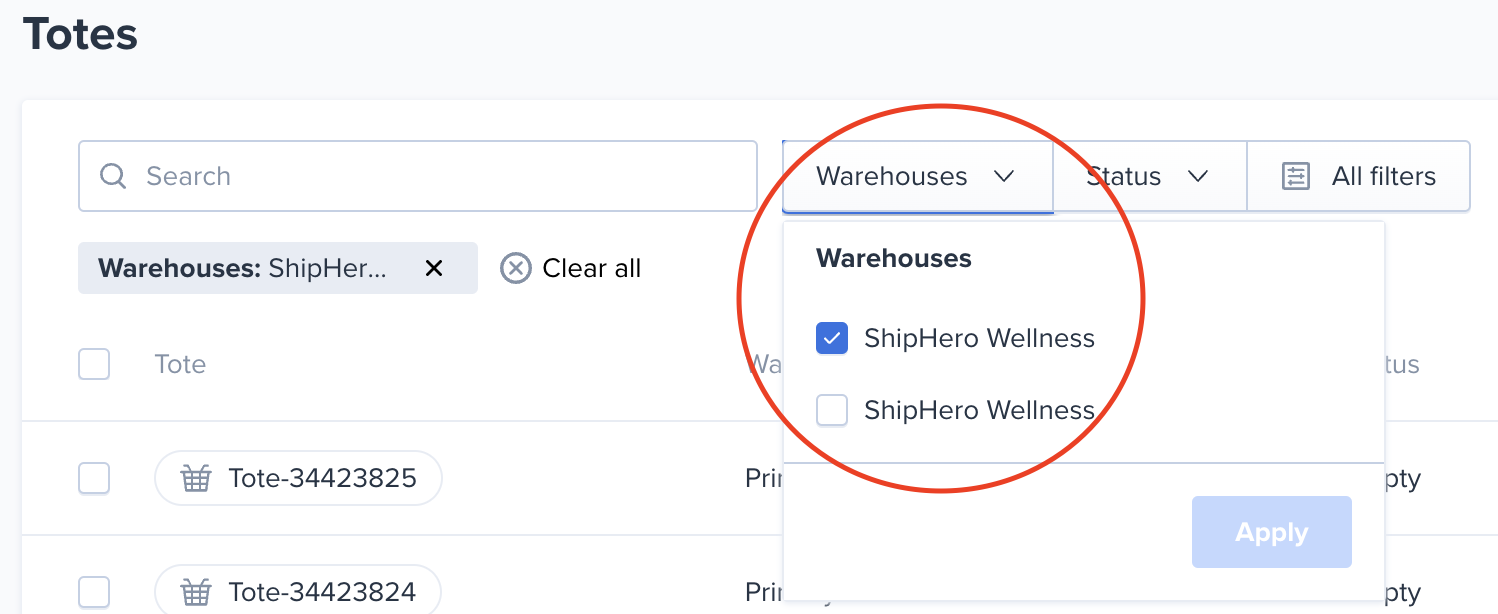Remove the Warehouses filter chip with X
This screenshot has width=1498, height=614.
pos(434,268)
